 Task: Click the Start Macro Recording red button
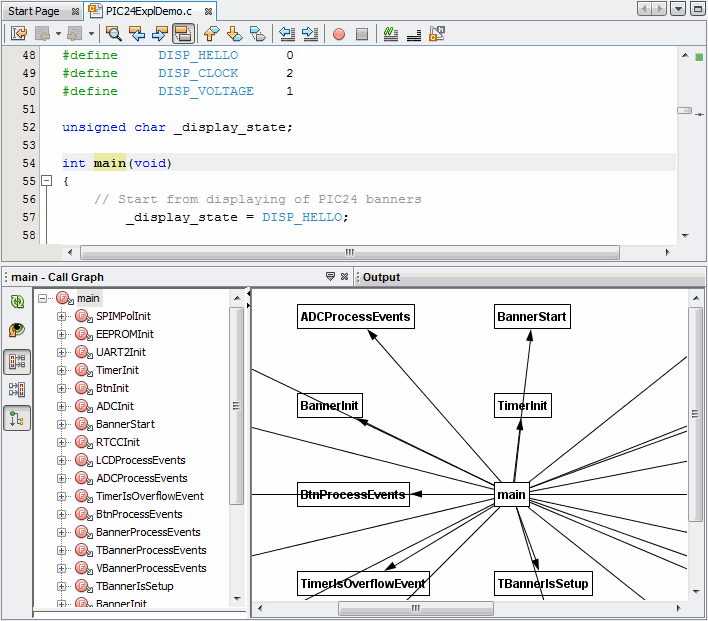coord(338,34)
